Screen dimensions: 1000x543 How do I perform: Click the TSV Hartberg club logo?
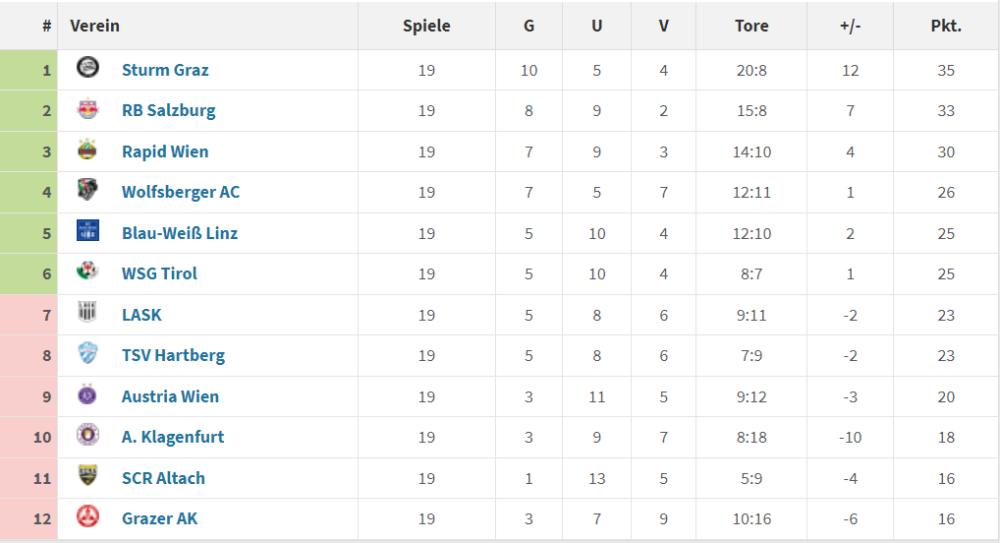tap(88, 354)
